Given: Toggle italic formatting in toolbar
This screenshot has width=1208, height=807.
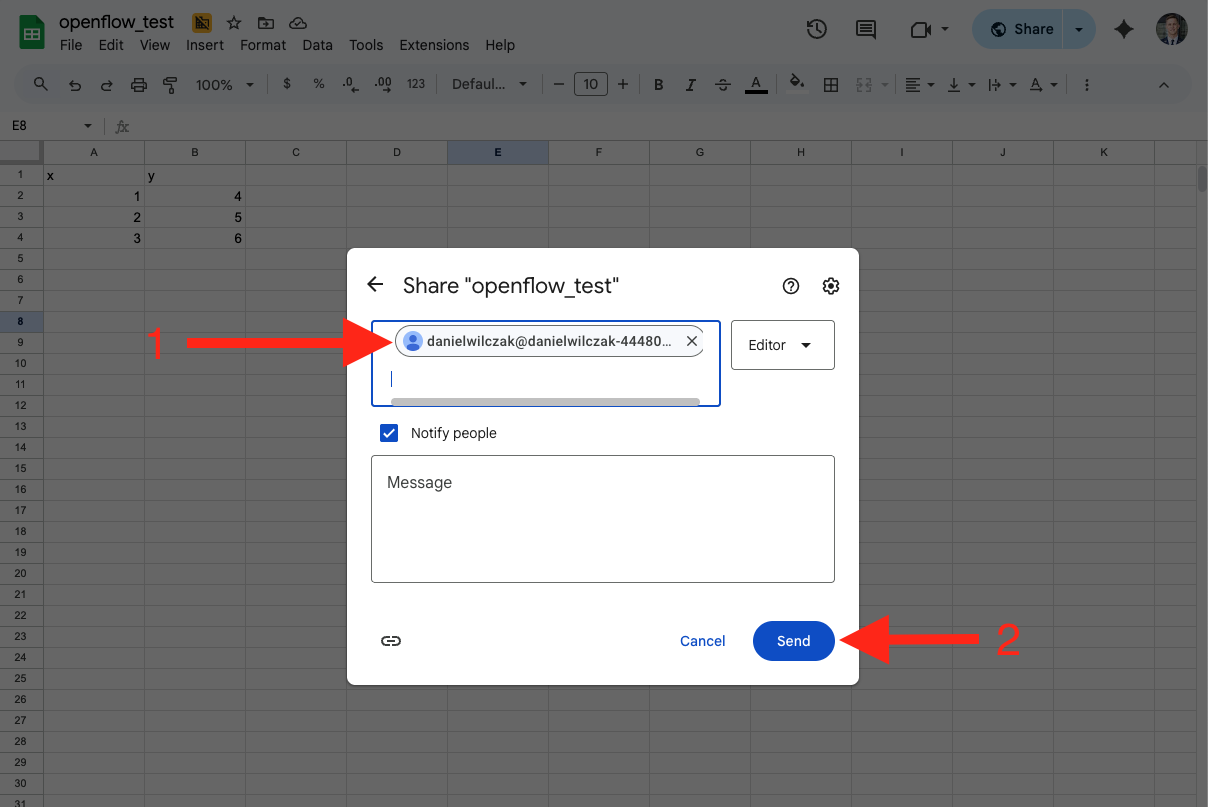Looking at the screenshot, I should pos(690,85).
